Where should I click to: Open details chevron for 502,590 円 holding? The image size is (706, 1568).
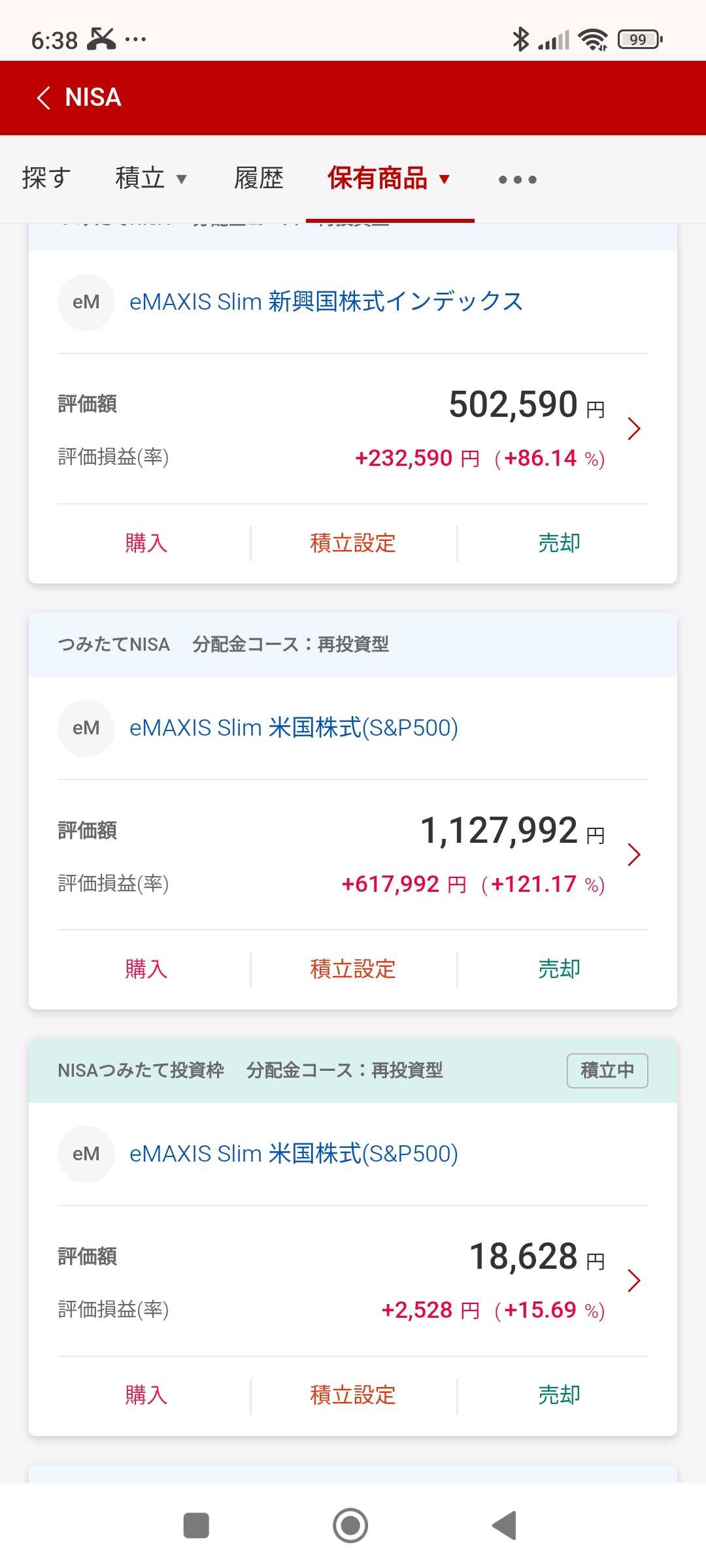(x=633, y=429)
